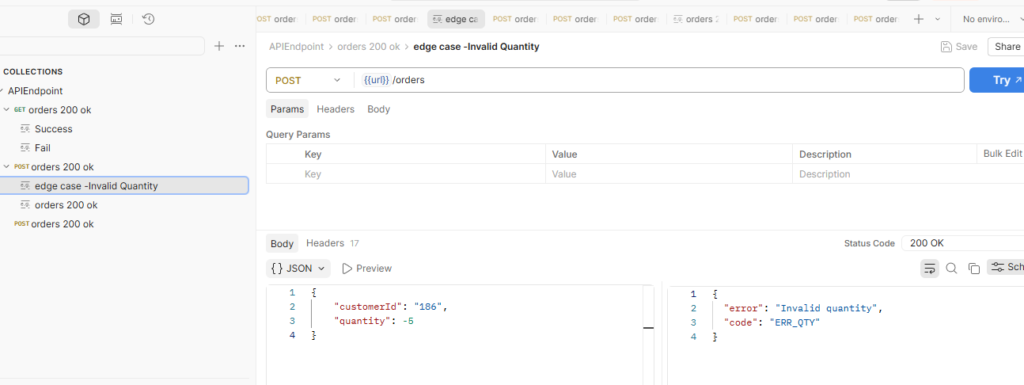
Task: Open the Collections cube icon in sidebar
Action: 84,20
